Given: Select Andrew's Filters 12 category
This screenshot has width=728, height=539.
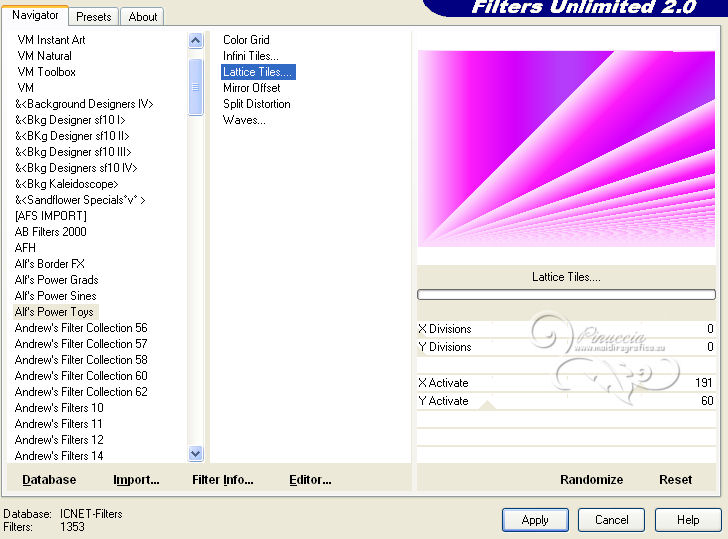Looking at the screenshot, I should click(59, 440).
